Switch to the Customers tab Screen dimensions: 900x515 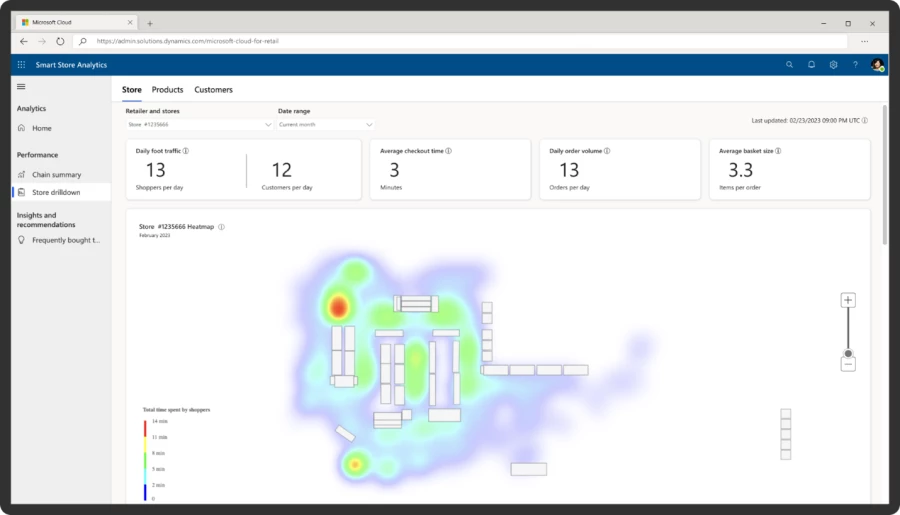tap(213, 90)
